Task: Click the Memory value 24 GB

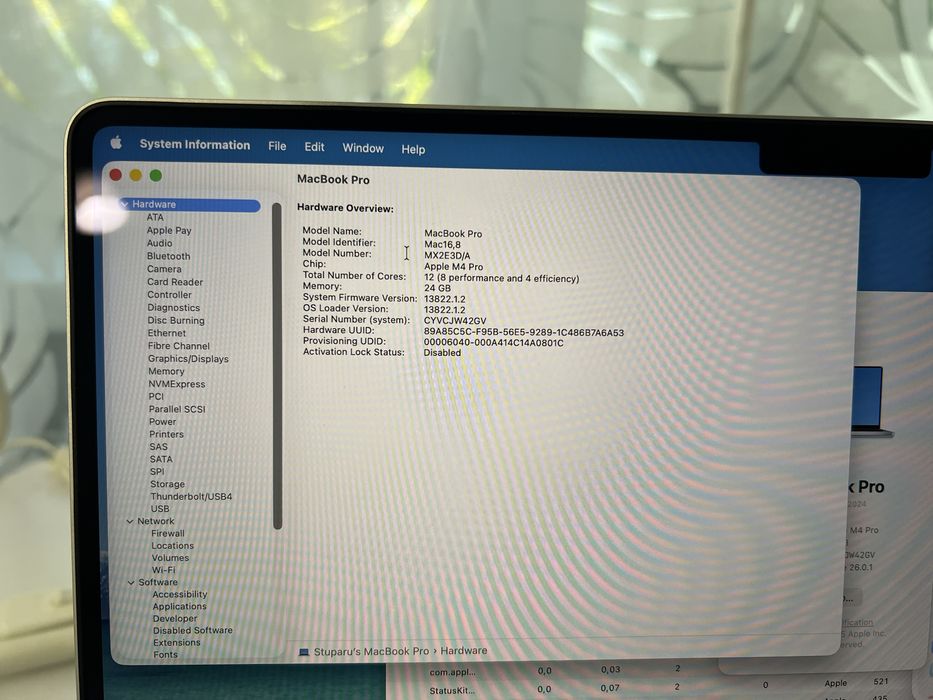Action: click(437, 289)
